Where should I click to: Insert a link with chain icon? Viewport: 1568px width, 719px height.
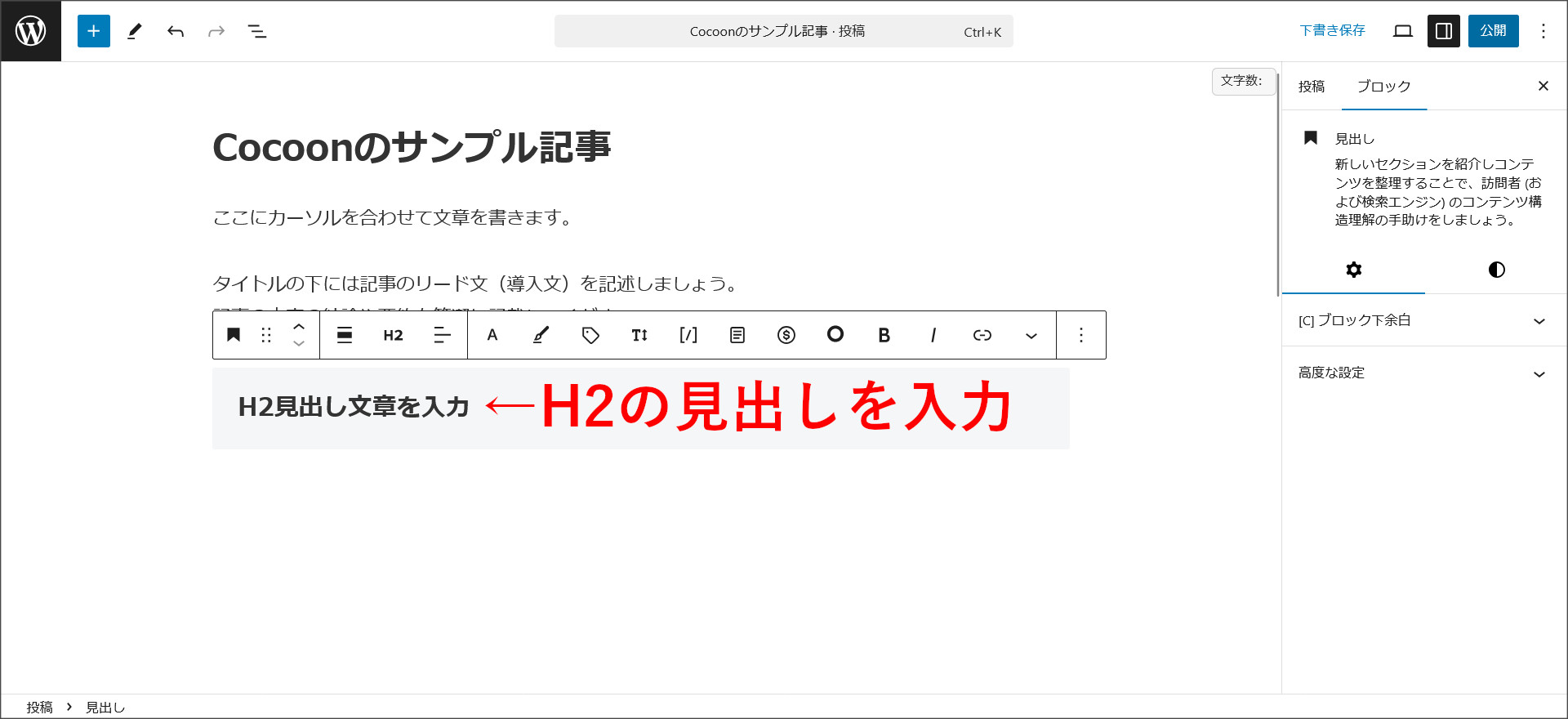click(982, 335)
